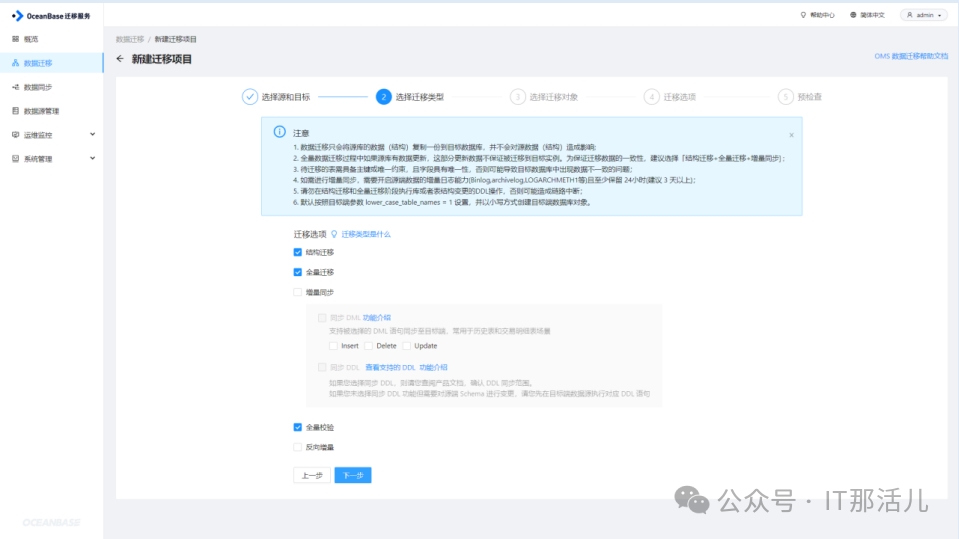The image size is (959, 539).
Task: Open 功能介绍 link beside 同步 DML
Action: click(377, 318)
